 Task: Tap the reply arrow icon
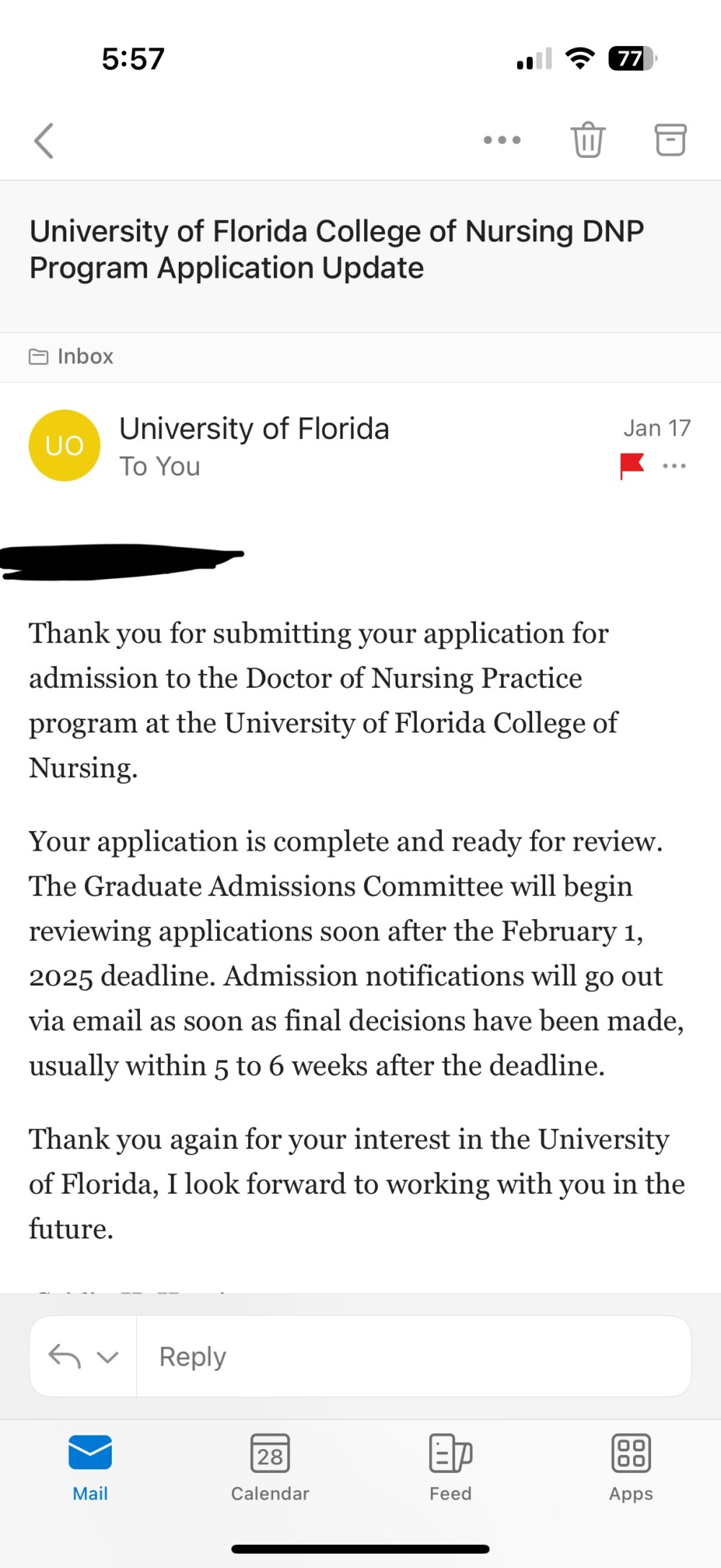[x=64, y=1357]
